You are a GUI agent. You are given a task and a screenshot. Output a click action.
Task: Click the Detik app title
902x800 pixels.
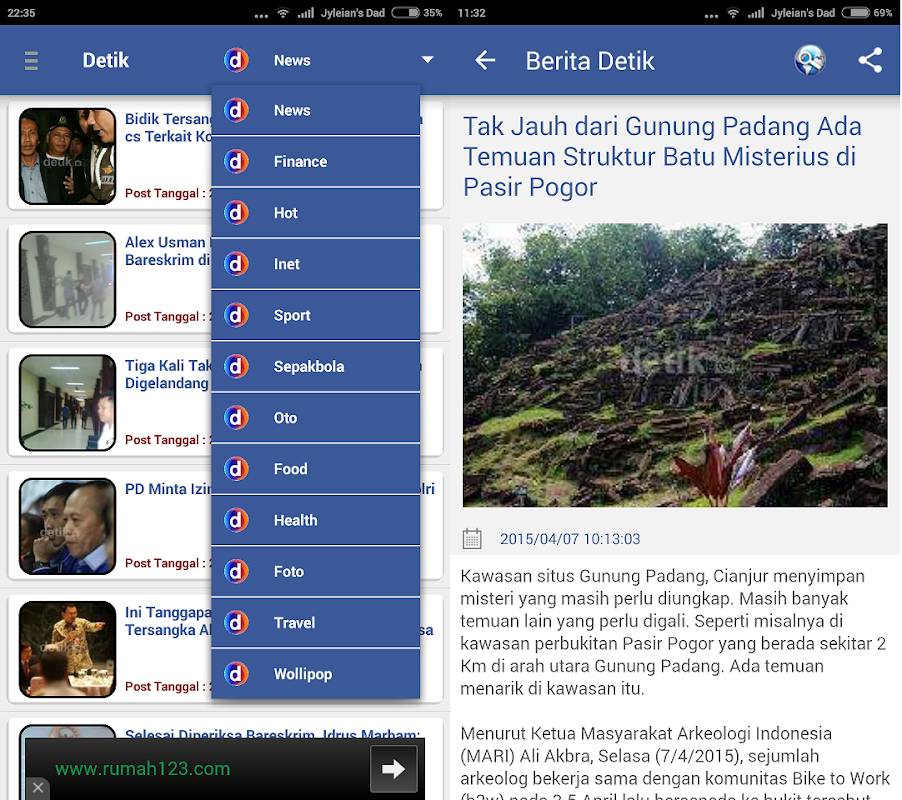pyautogui.click(x=105, y=60)
